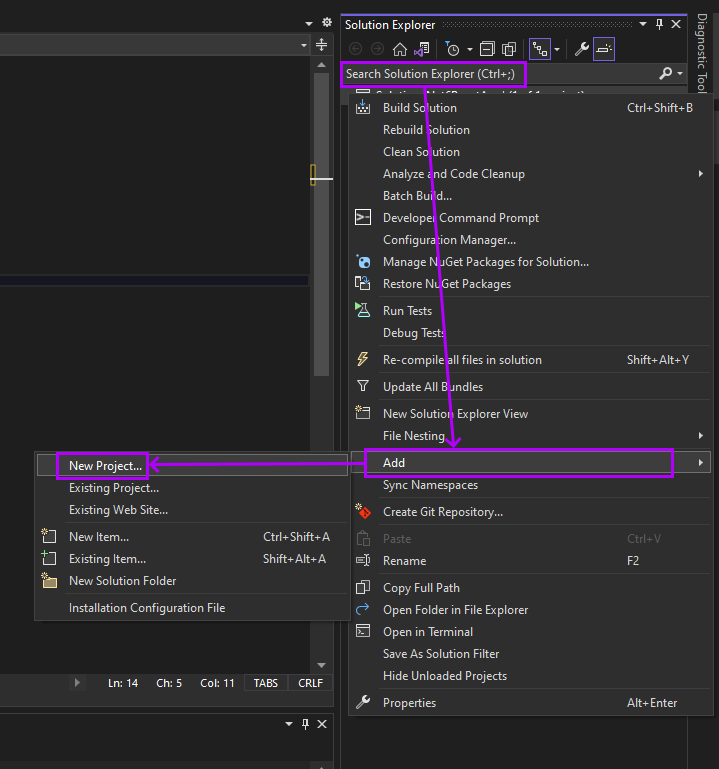Click the Build Solution icon
Image resolution: width=719 pixels, height=769 pixels.
click(363, 107)
